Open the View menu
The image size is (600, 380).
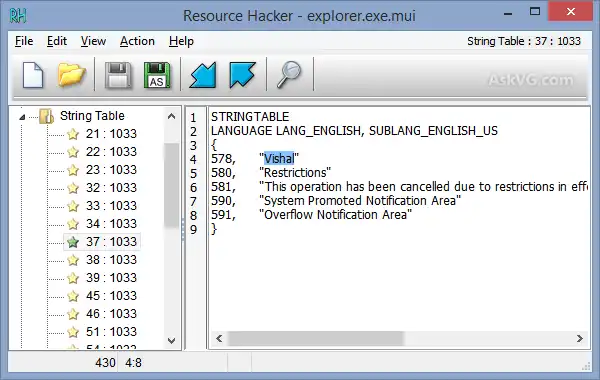click(93, 41)
